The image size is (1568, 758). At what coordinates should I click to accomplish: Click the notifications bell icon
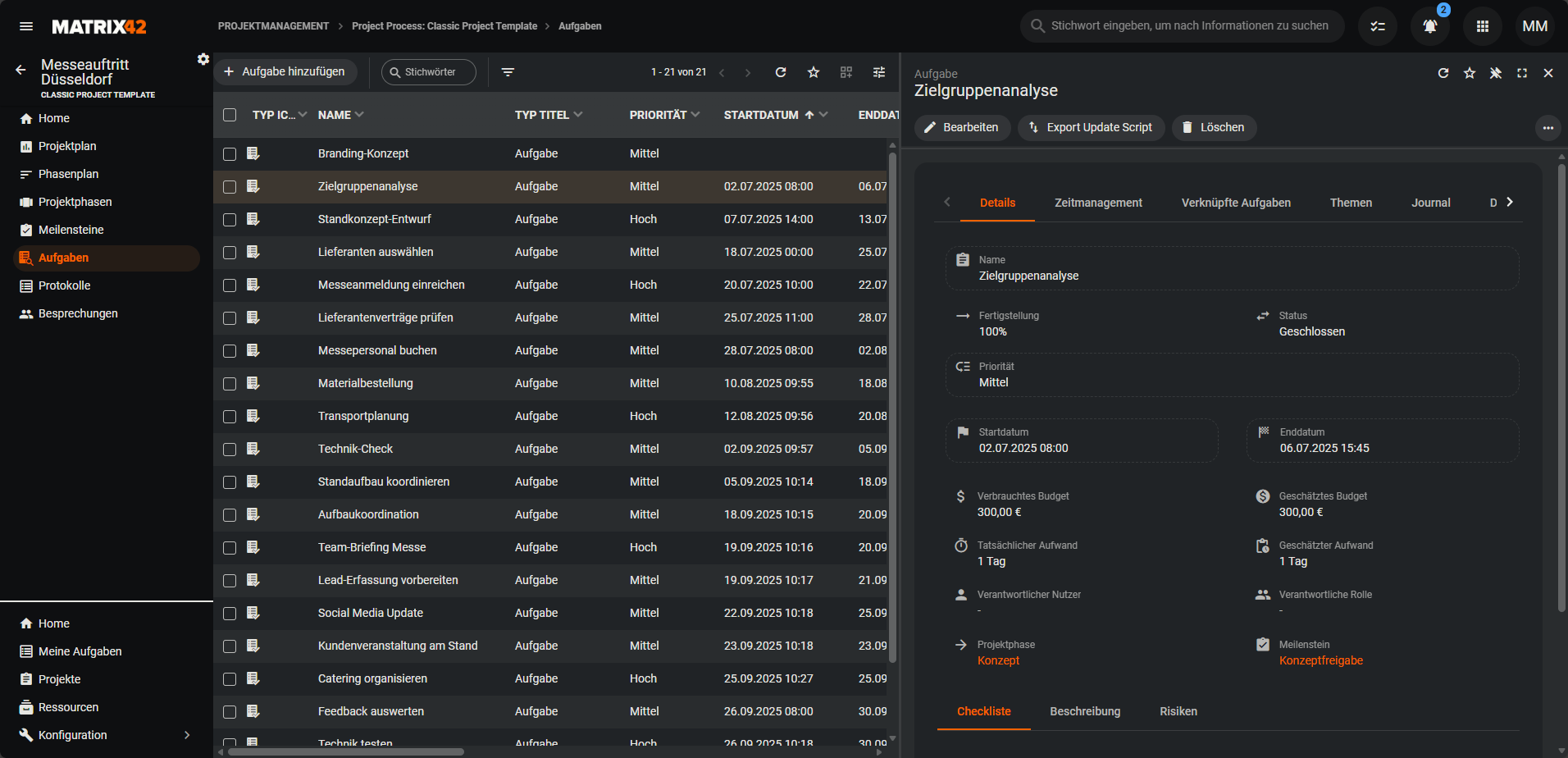1429,26
